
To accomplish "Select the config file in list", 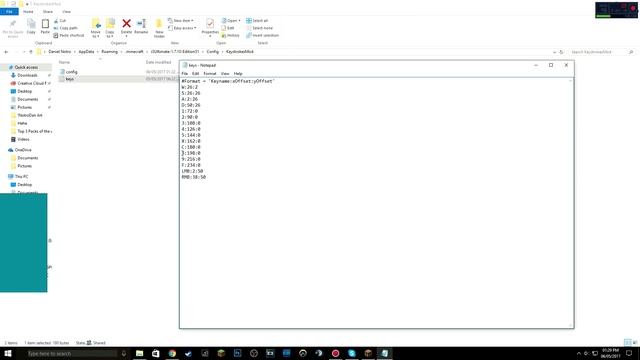I will click(71, 72).
